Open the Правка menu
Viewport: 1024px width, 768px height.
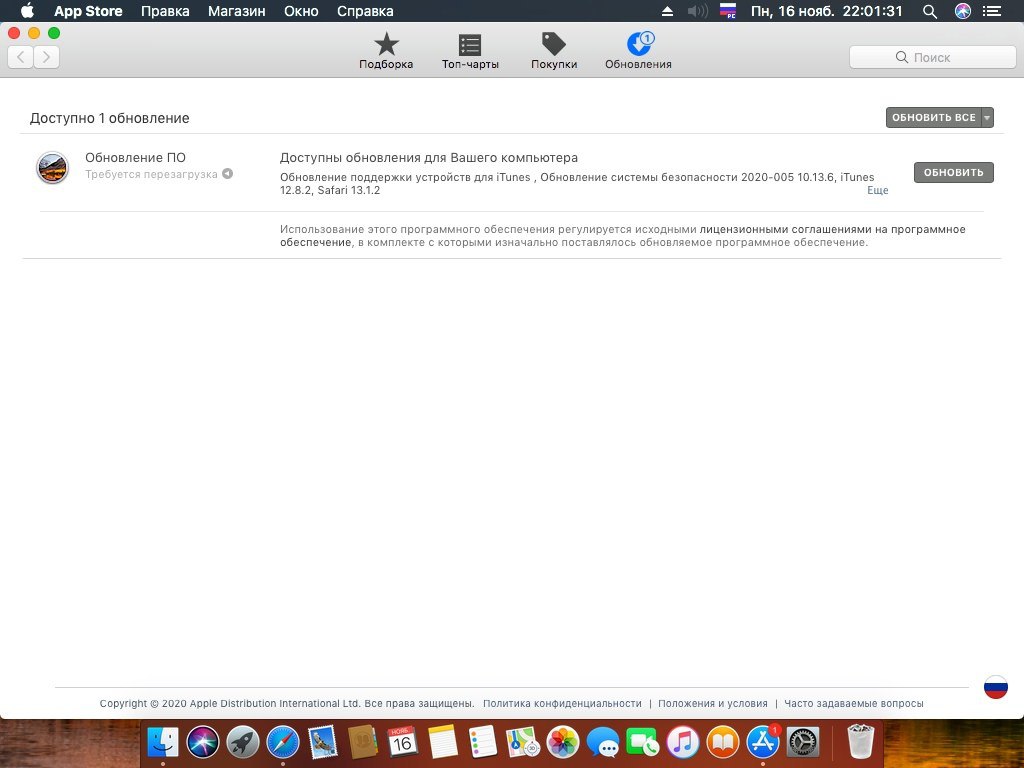[165, 11]
